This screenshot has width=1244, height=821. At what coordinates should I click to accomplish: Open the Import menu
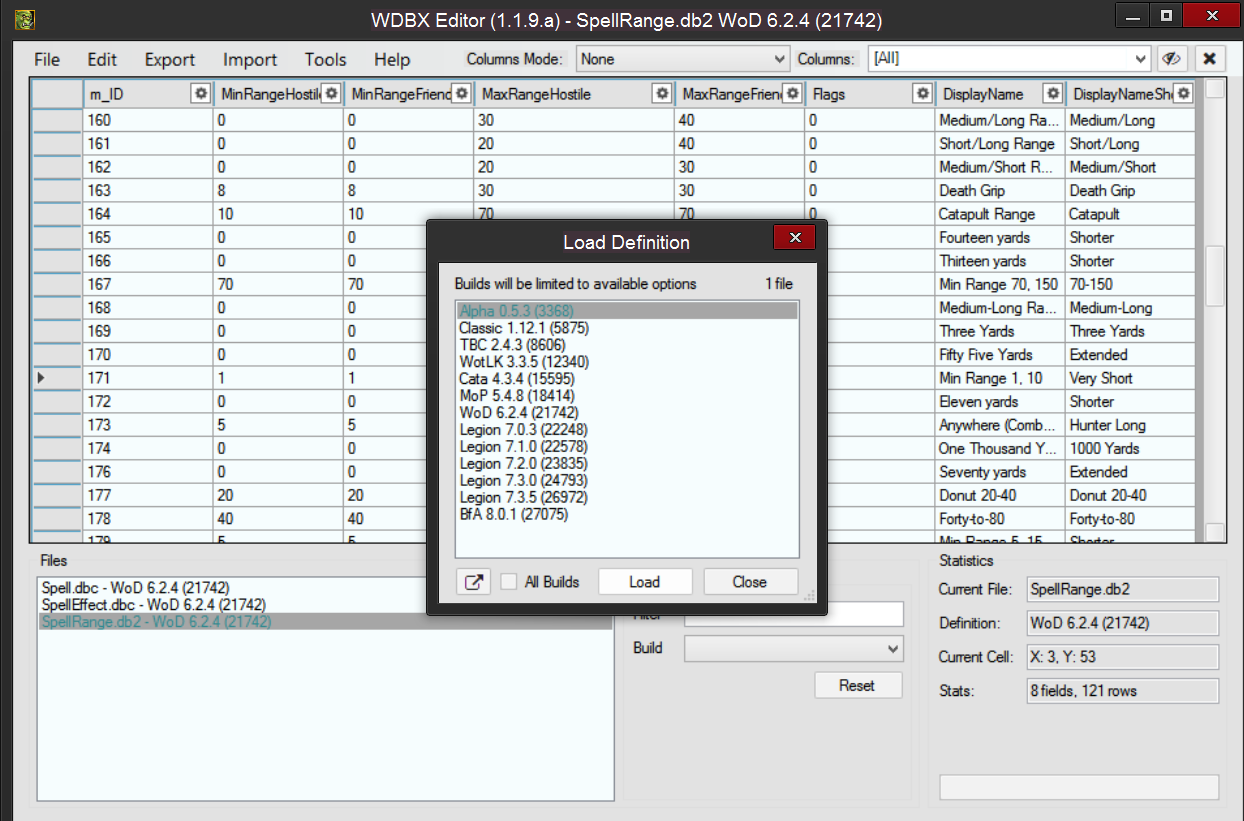pyautogui.click(x=250, y=60)
